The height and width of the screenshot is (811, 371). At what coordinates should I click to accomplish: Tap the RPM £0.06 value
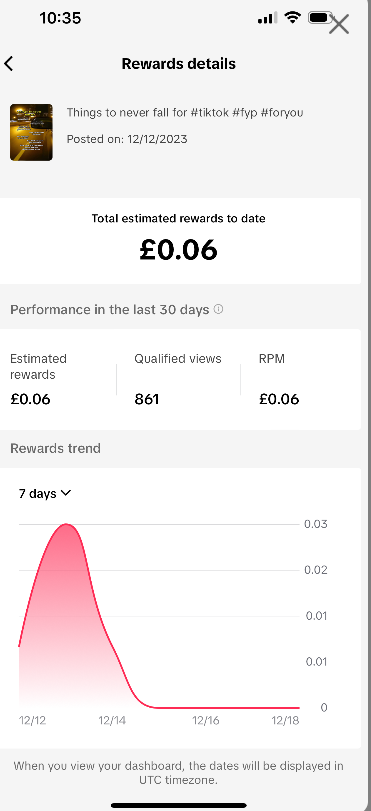coord(279,399)
